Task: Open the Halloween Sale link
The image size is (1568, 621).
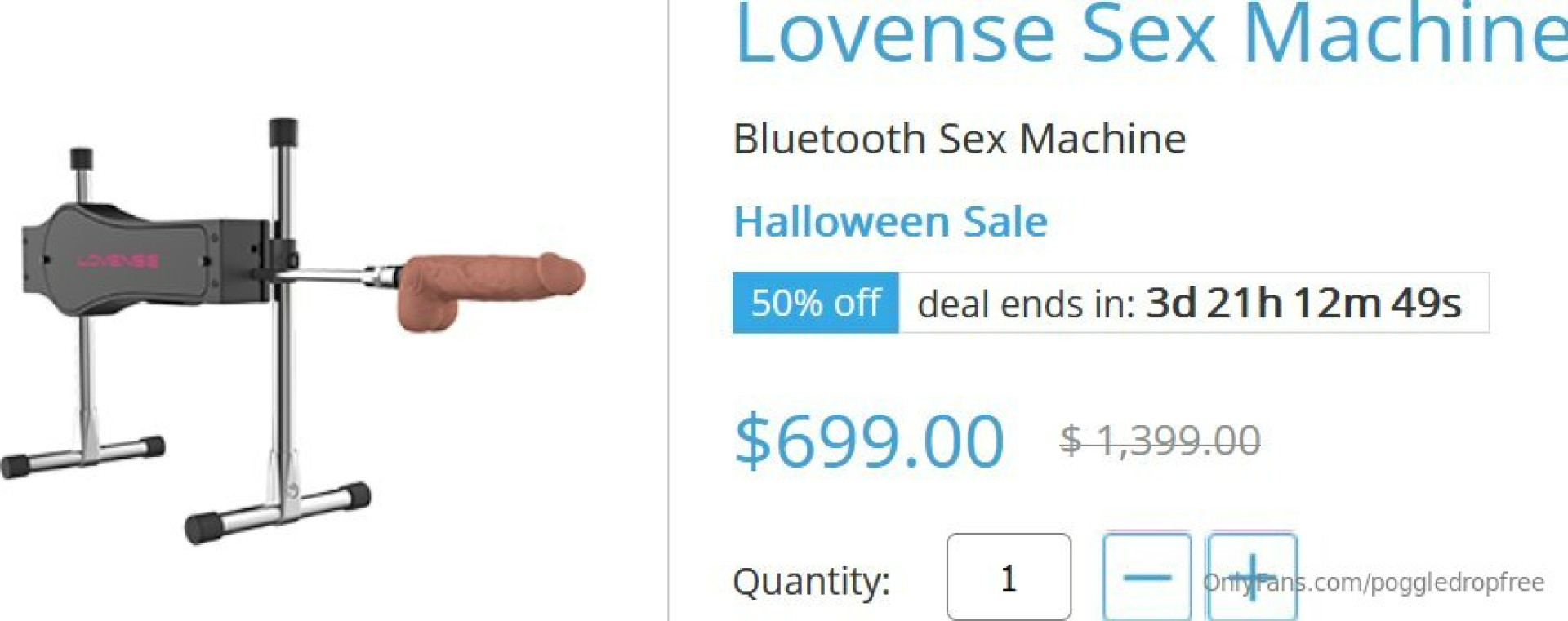Action: pos(890,221)
